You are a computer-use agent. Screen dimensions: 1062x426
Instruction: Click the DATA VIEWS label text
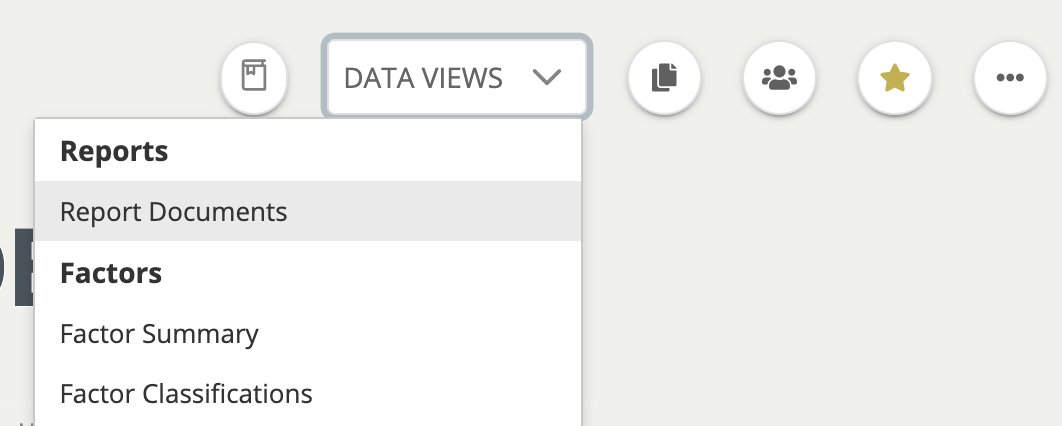click(423, 77)
